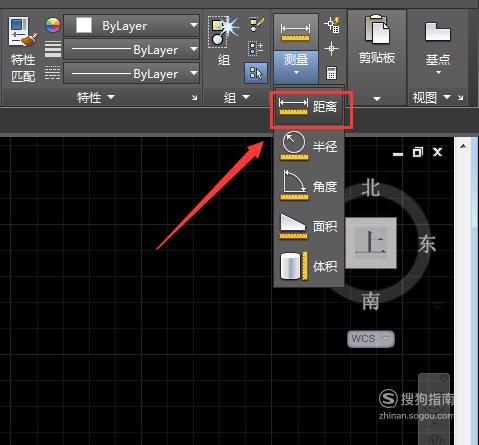Click the Quick Select icon
Image resolution: width=479 pixels, height=445 pixels.
pyautogui.click(x=332, y=25)
